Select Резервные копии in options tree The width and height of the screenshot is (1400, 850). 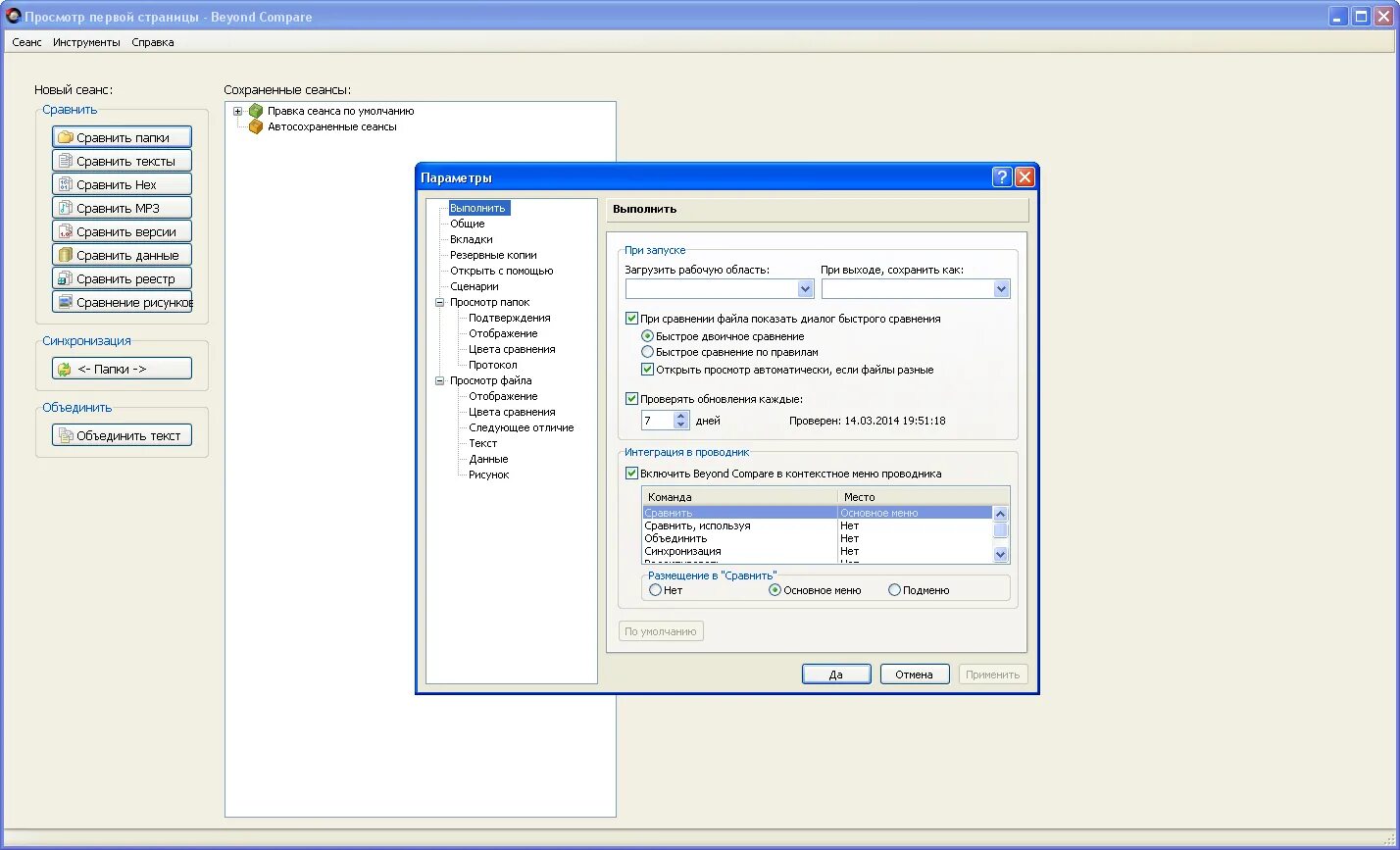click(x=493, y=255)
